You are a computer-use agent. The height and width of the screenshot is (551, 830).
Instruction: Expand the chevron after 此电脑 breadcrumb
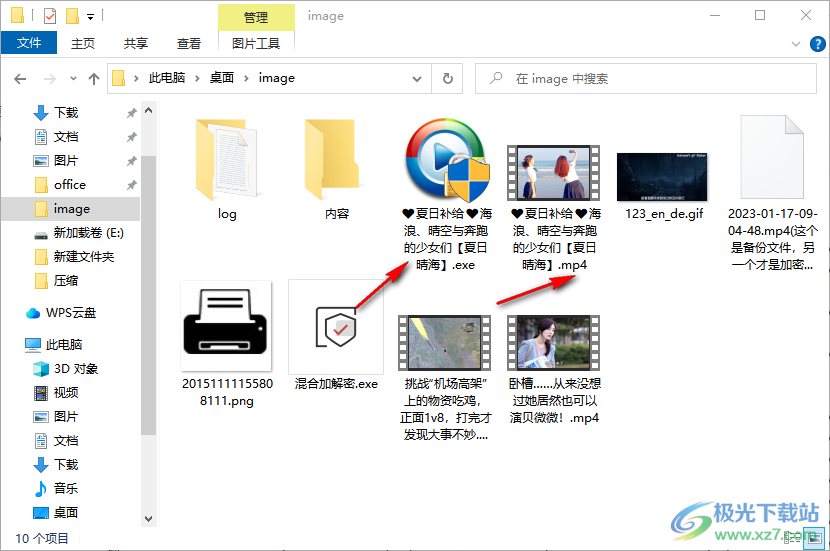[x=197, y=78]
